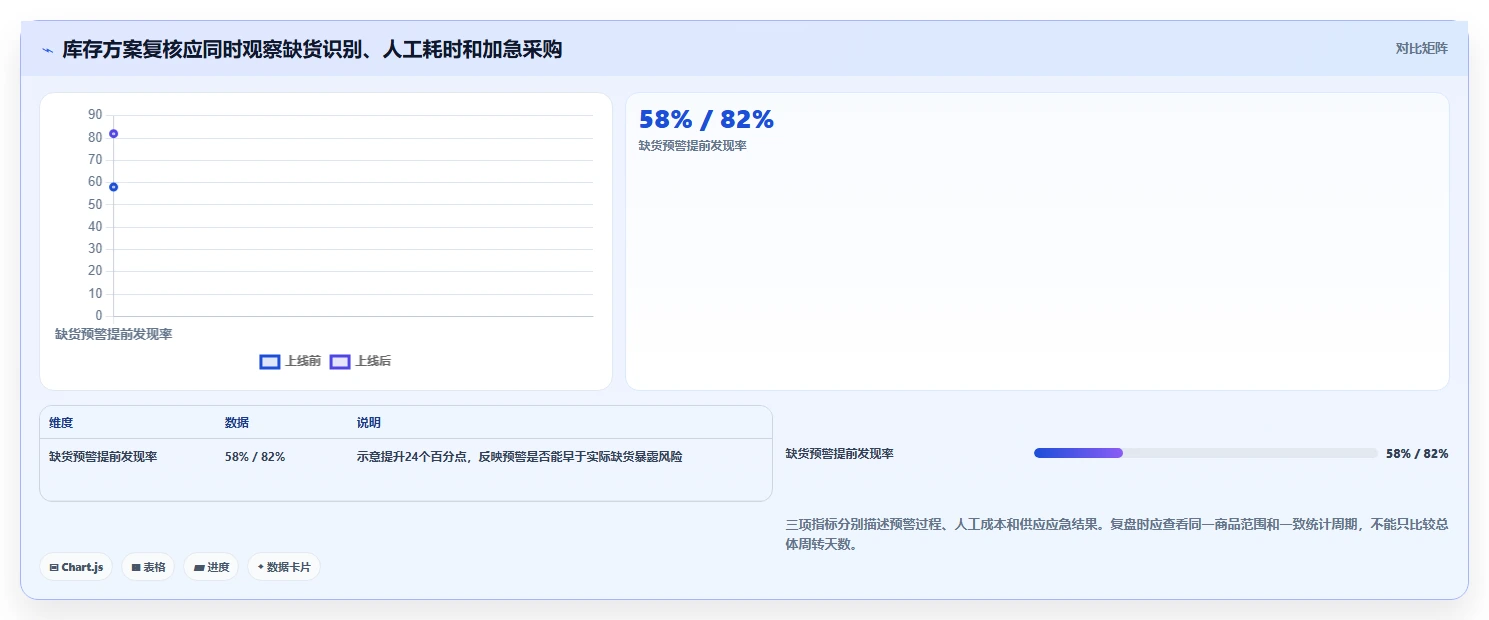Screen dimensions: 1489x620
Task: Select the 表格 tag chip
Action: point(148,567)
